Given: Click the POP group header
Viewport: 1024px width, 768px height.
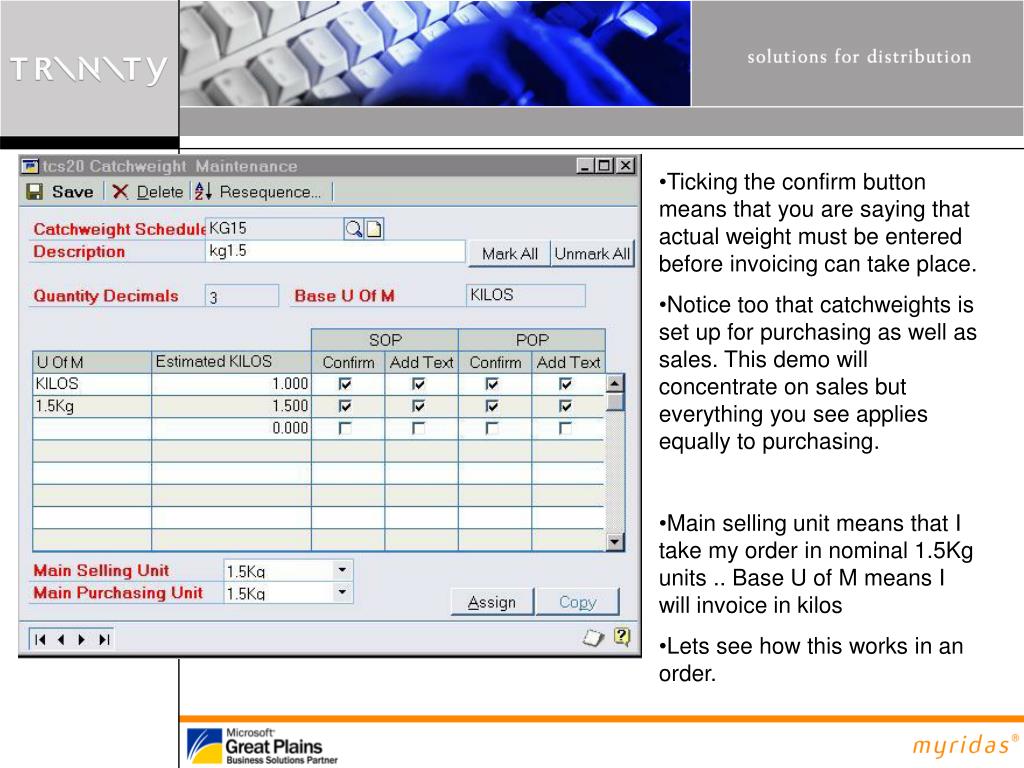Looking at the screenshot, I should [x=532, y=340].
